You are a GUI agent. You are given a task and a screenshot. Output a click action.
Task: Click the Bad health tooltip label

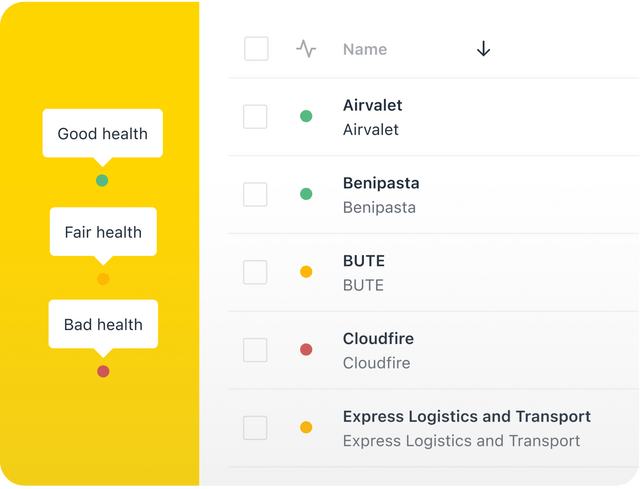pos(103,325)
